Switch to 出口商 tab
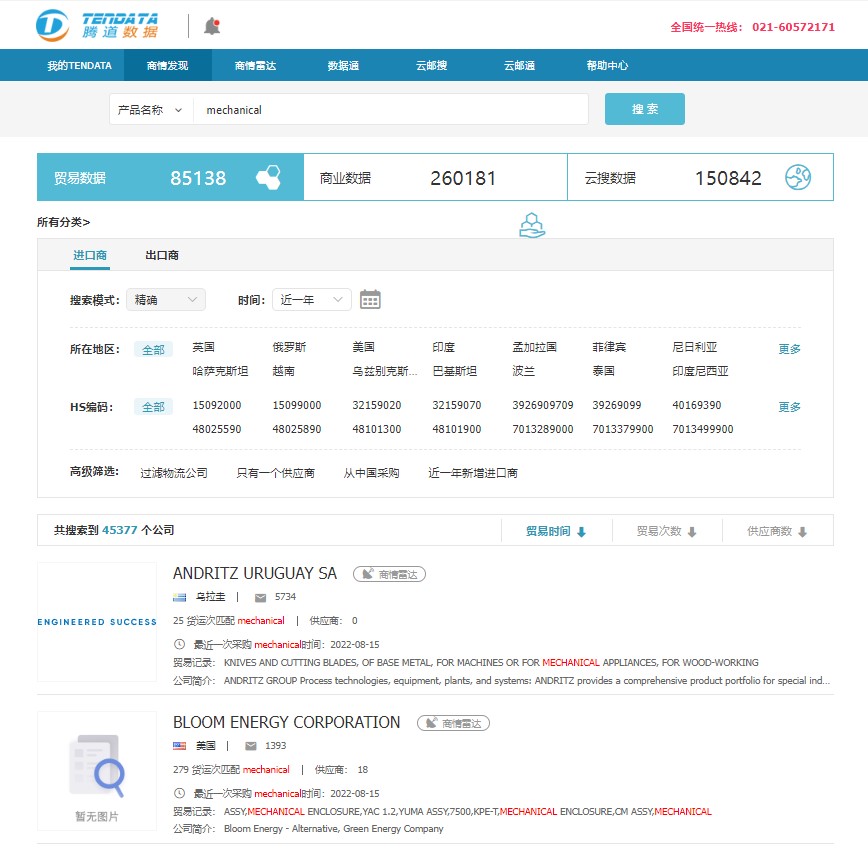868x848 pixels. (162, 256)
